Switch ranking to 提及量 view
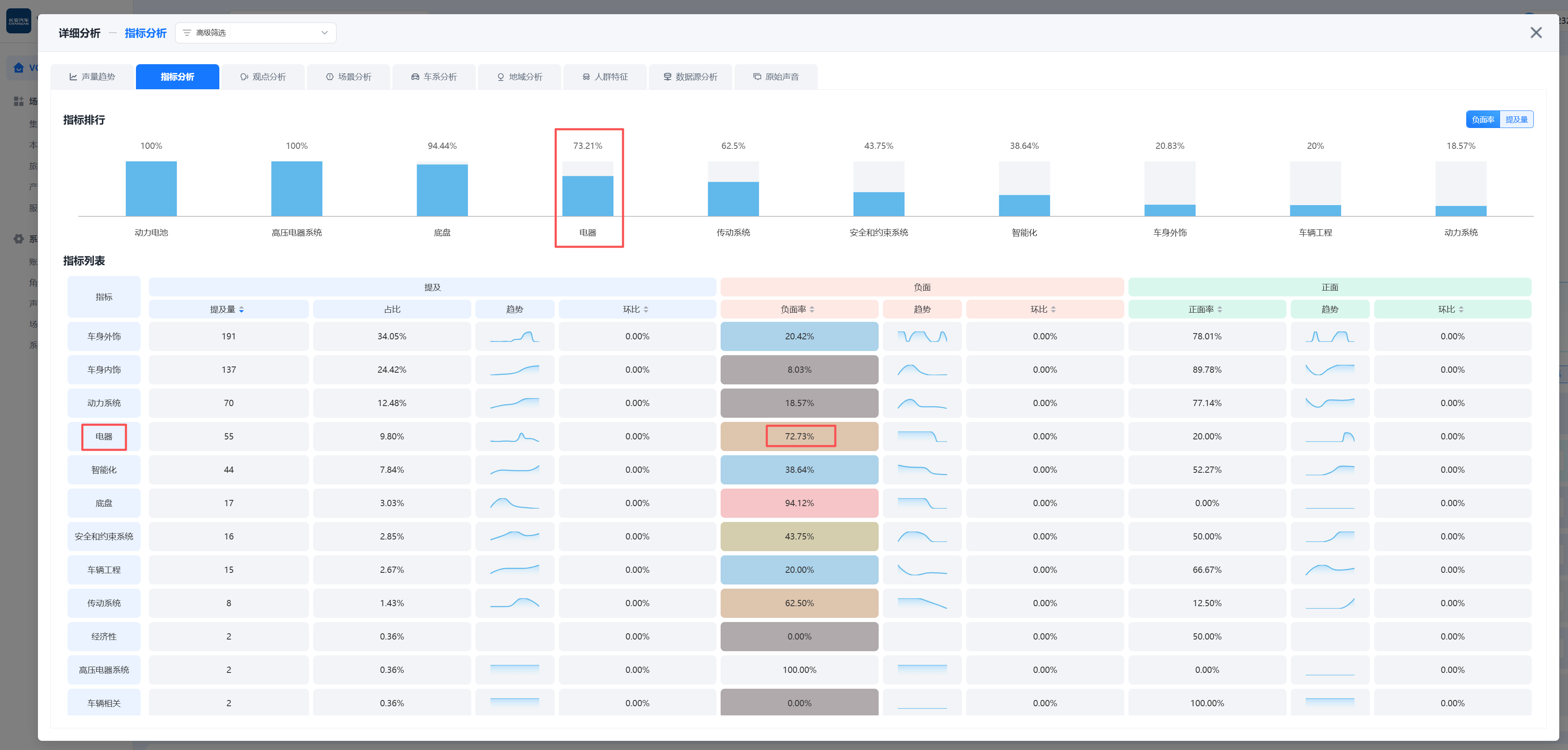The height and width of the screenshot is (750, 1568). point(1516,119)
